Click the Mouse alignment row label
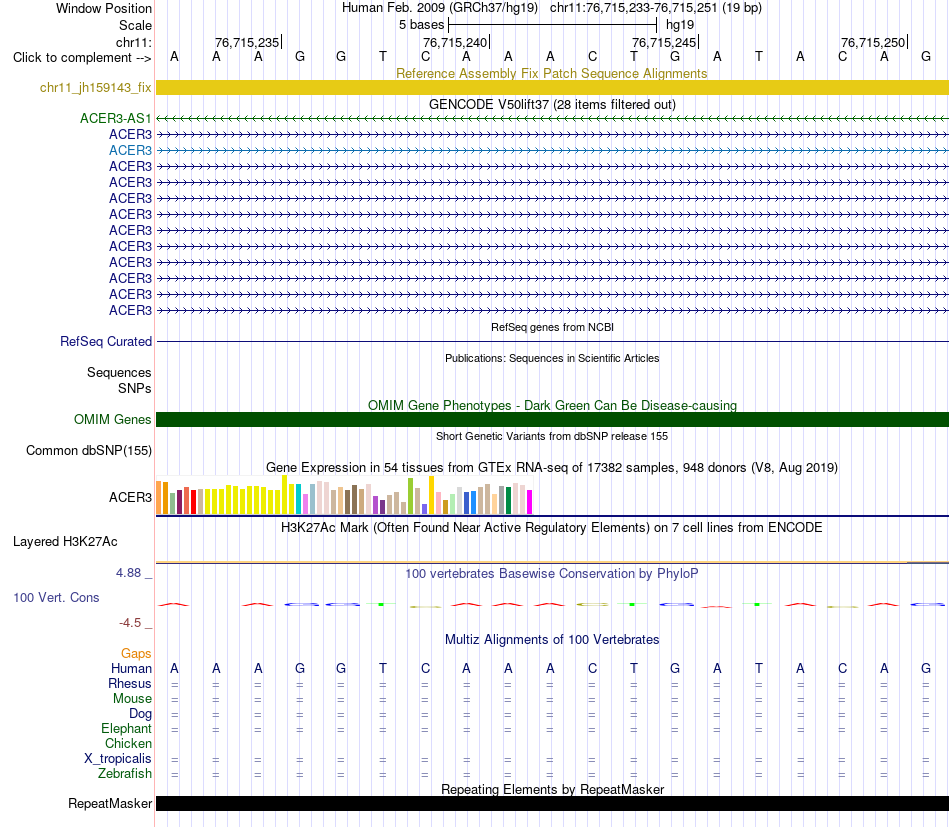The image size is (950, 827). pyautogui.click(x=132, y=699)
